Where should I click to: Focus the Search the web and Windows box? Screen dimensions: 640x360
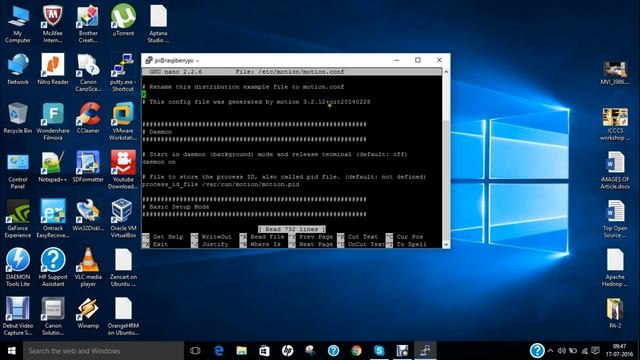pos(103,351)
